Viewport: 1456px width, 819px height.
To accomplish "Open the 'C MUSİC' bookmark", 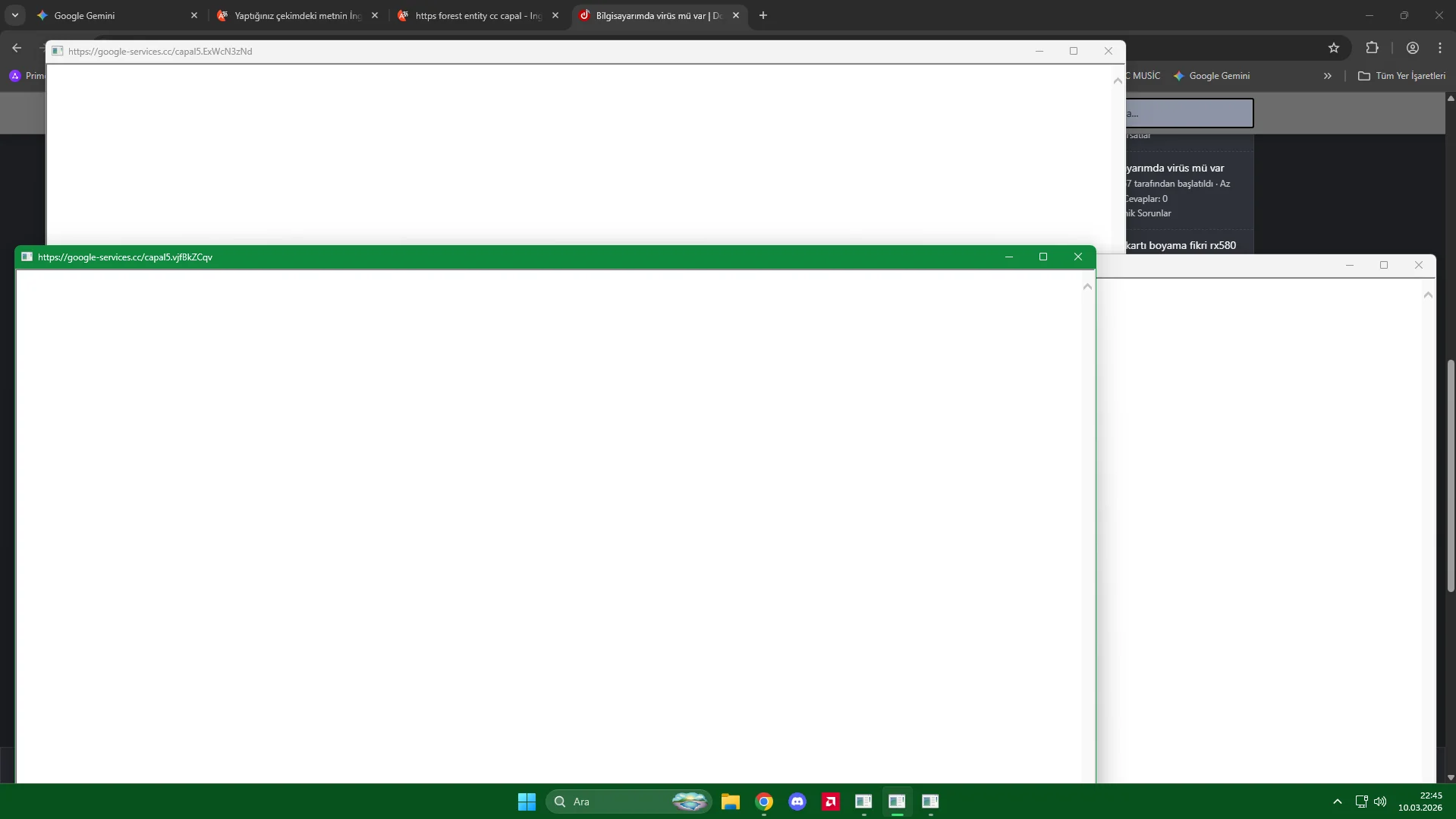I will coord(1143,76).
